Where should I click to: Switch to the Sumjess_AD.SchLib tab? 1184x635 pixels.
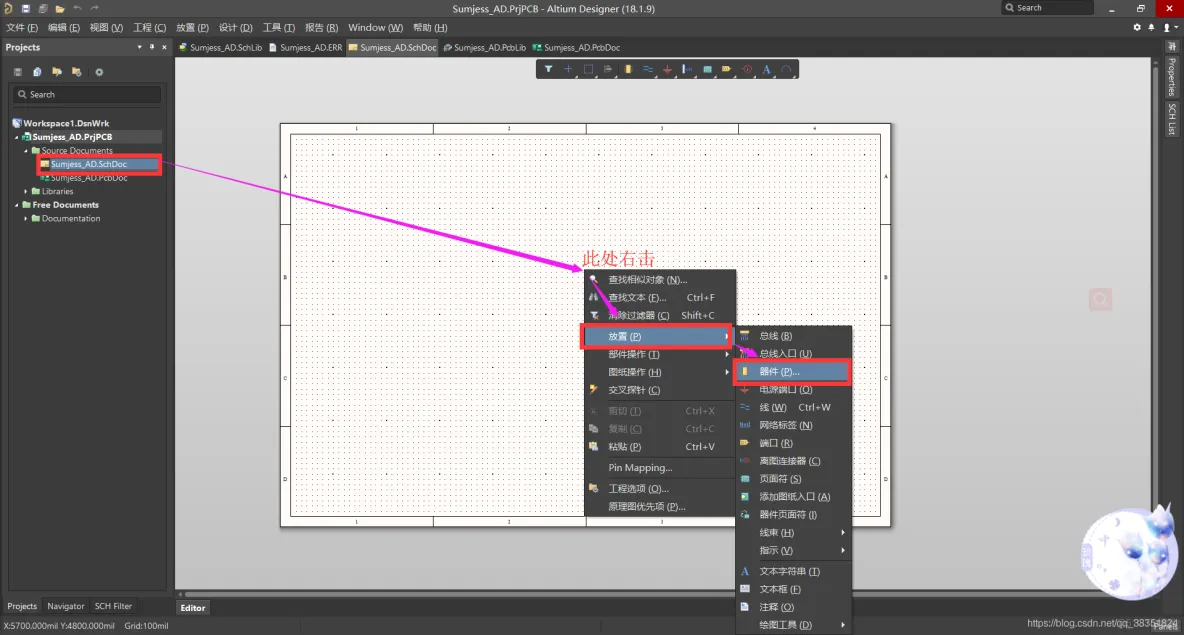[x=220, y=47]
